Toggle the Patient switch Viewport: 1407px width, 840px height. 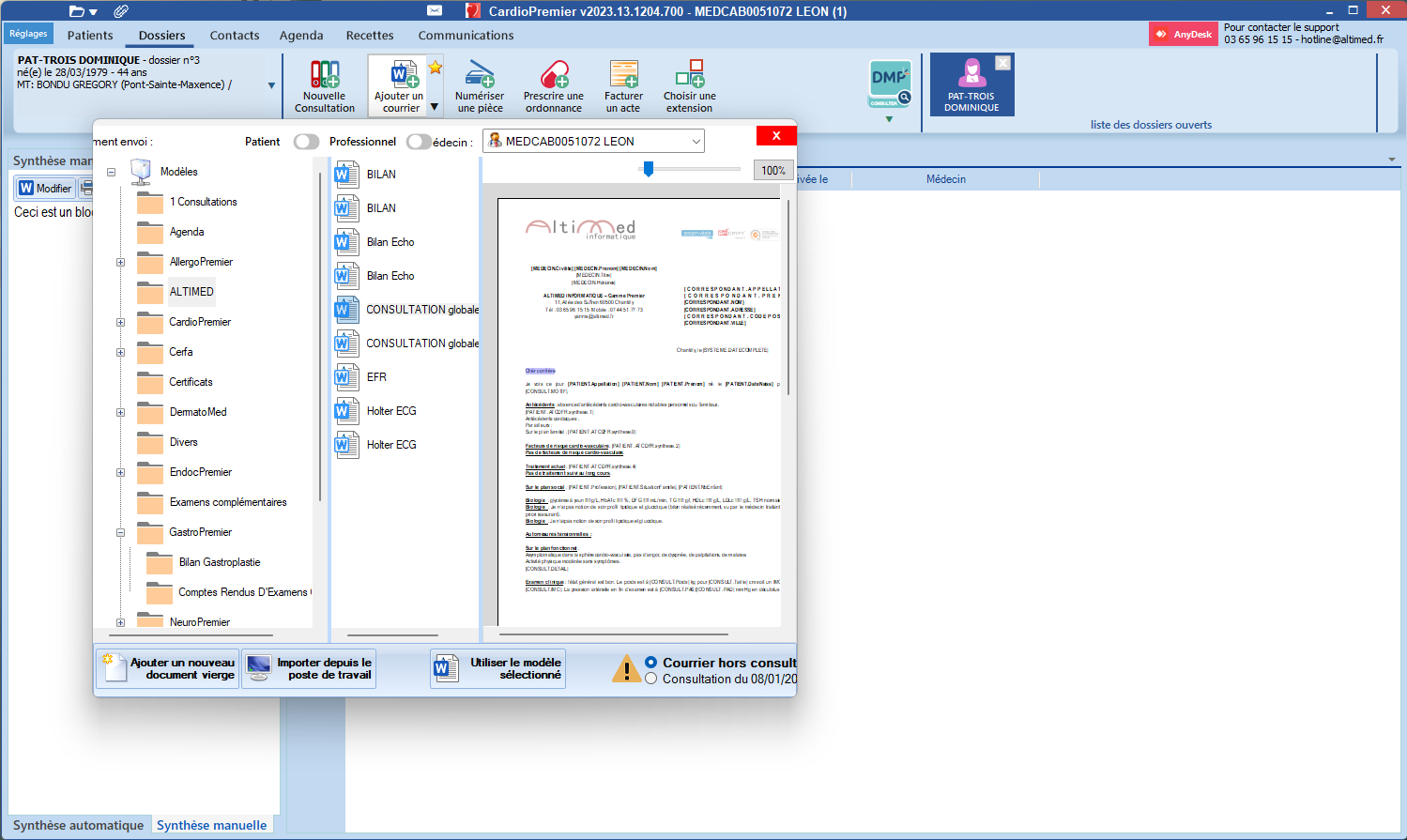click(x=306, y=142)
